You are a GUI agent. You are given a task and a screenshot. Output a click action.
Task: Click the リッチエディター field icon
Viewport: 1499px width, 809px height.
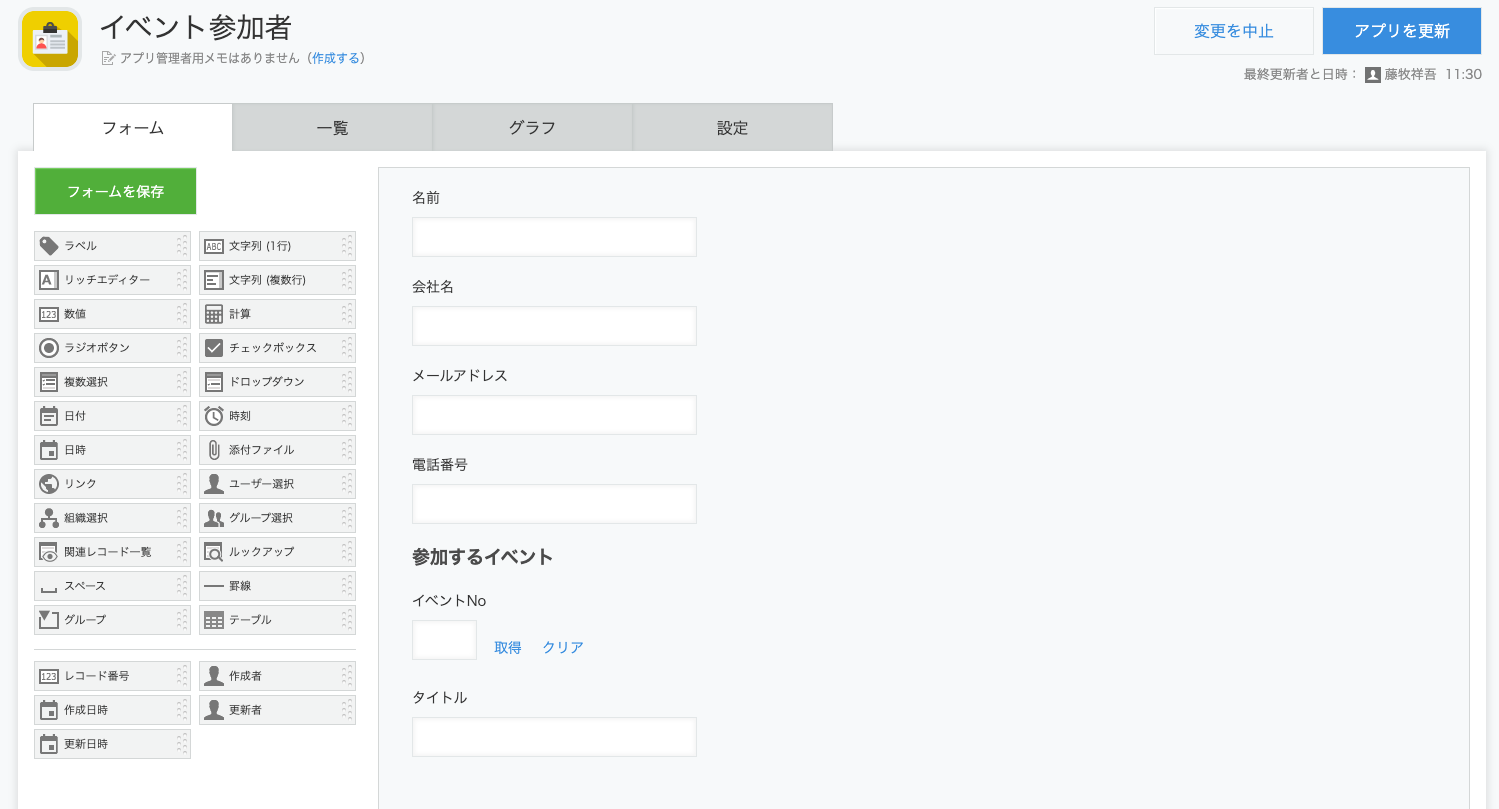pos(48,280)
